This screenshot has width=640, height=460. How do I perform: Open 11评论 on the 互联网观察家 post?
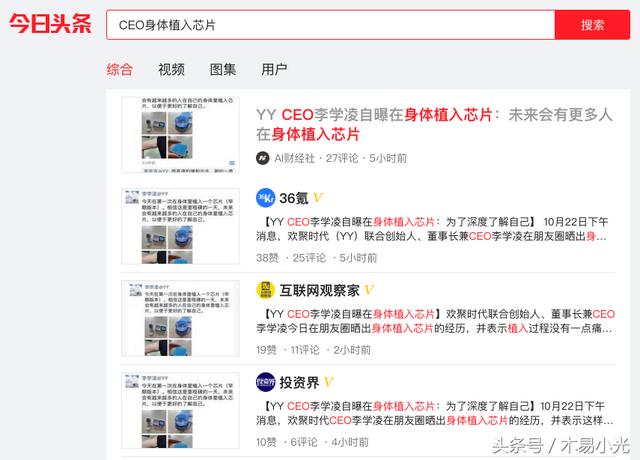(304, 350)
